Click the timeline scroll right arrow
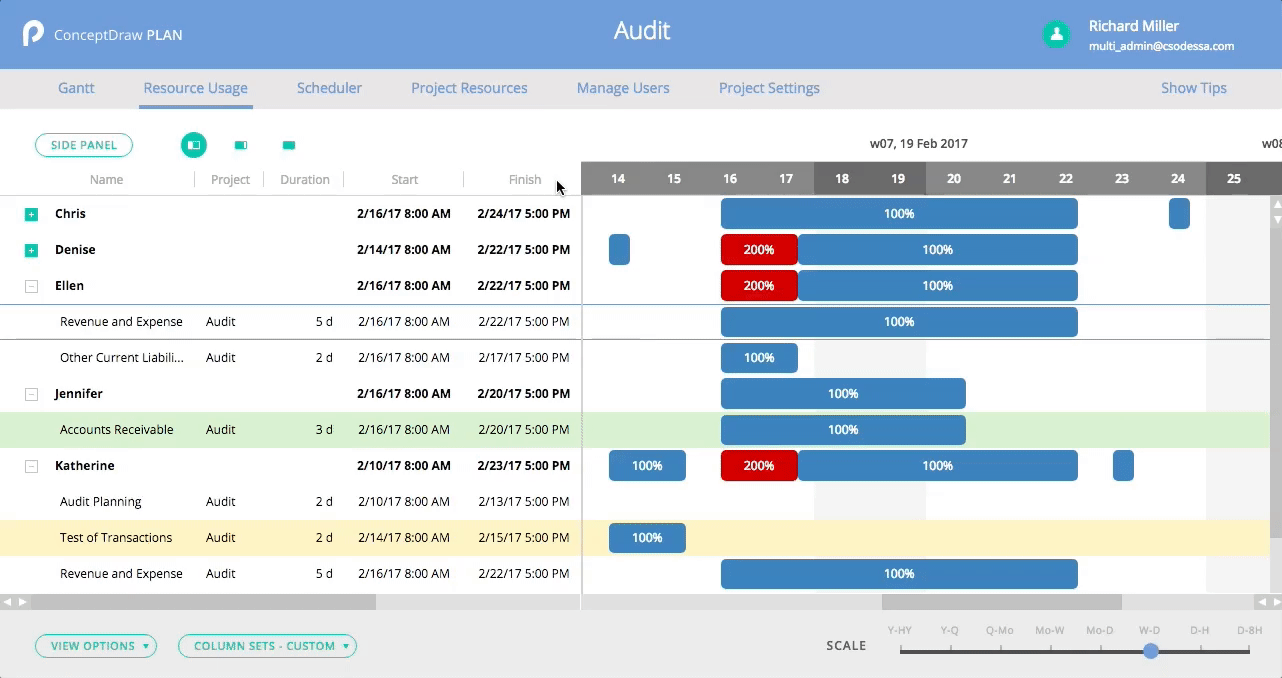Image resolution: width=1282 pixels, height=678 pixels. click(1275, 602)
